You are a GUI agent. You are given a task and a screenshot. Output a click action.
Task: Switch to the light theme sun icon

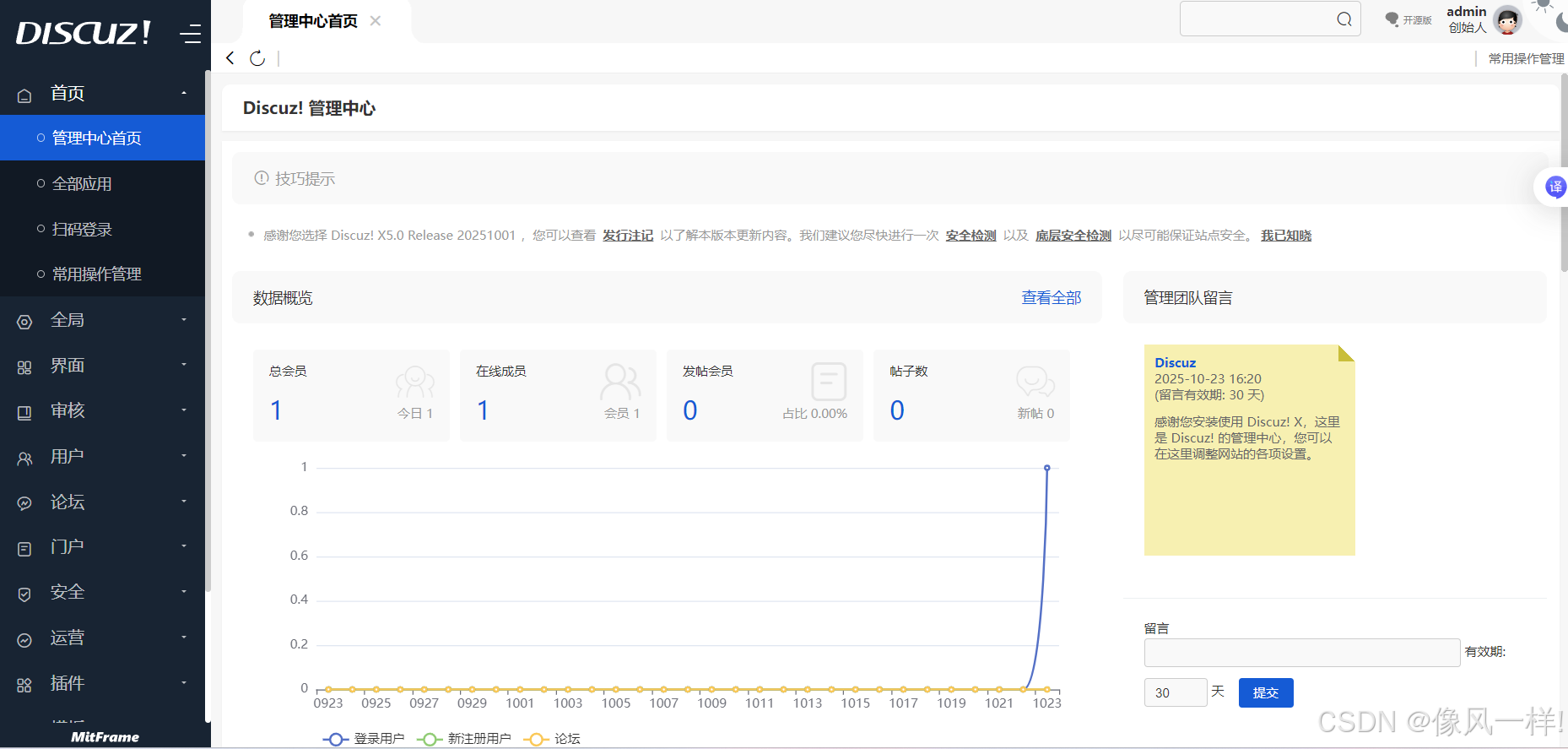(x=1542, y=5)
